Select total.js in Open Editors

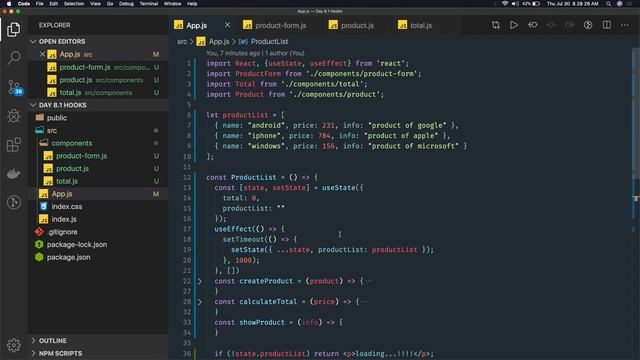[x=98, y=93]
